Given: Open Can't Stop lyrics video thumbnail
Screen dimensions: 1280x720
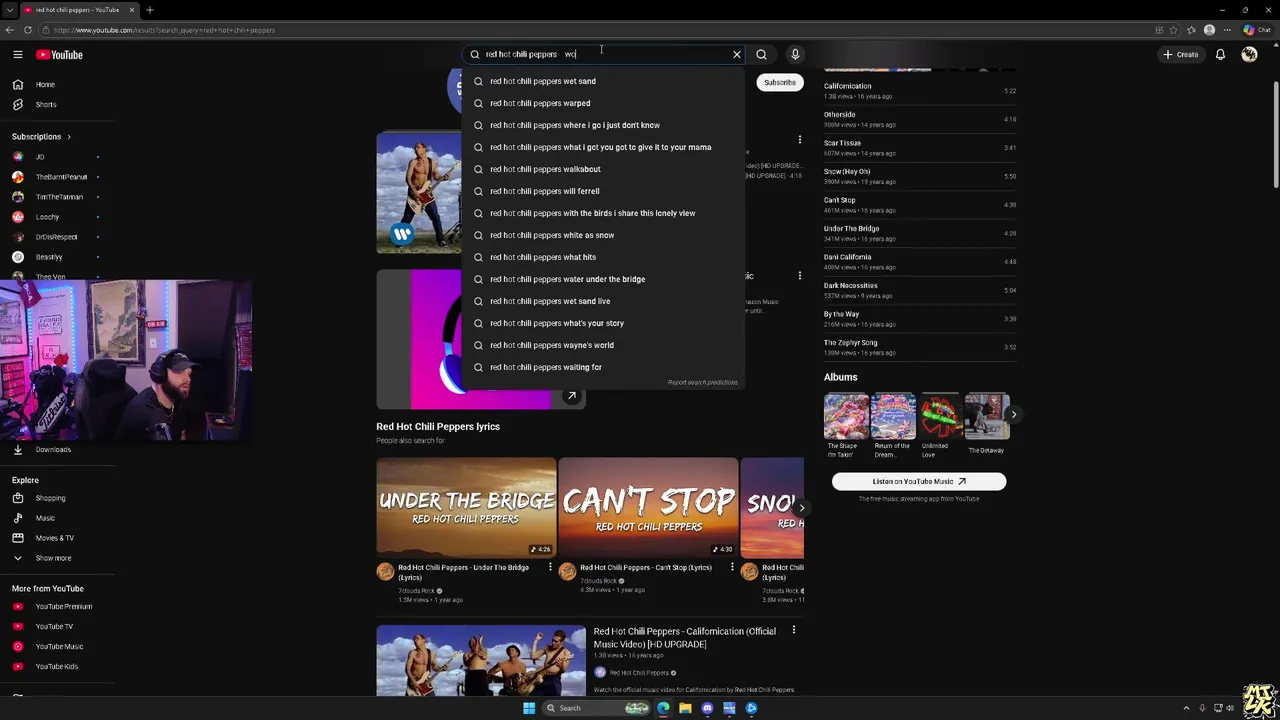Looking at the screenshot, I should (648, 507).
